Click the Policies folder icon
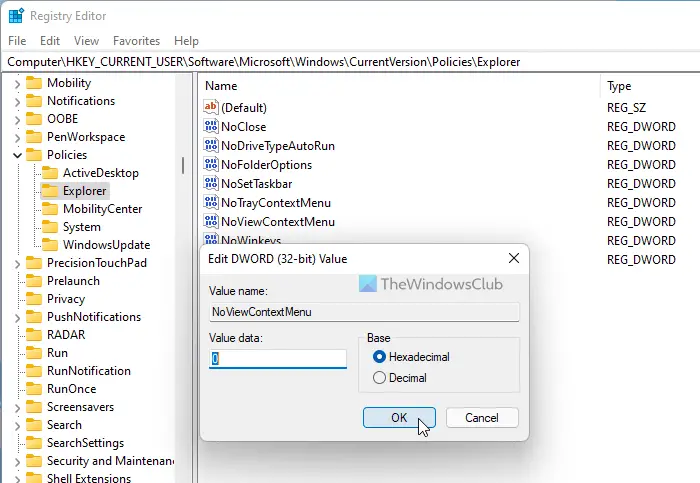Screen dimensions: 700x483 tap(34, 155)
